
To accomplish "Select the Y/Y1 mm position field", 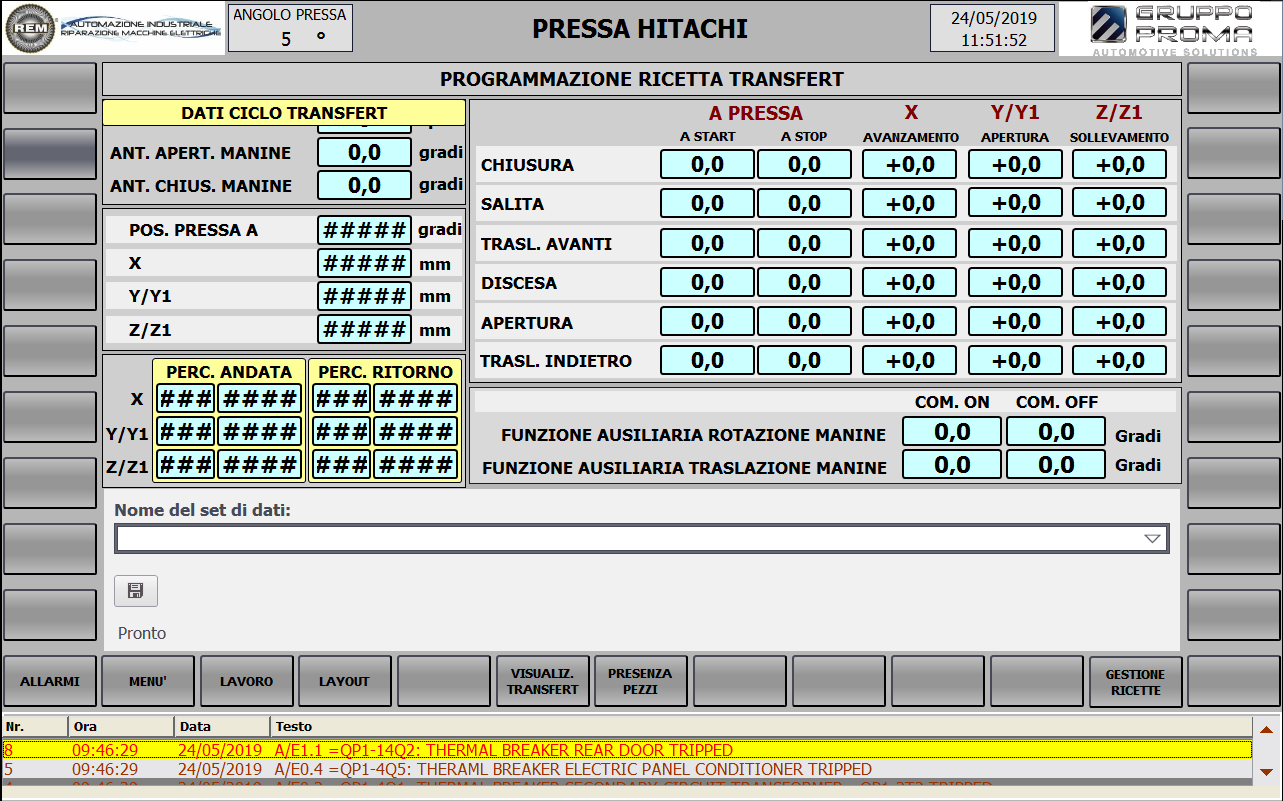I will pyautogui.click(x=365, y=296).
